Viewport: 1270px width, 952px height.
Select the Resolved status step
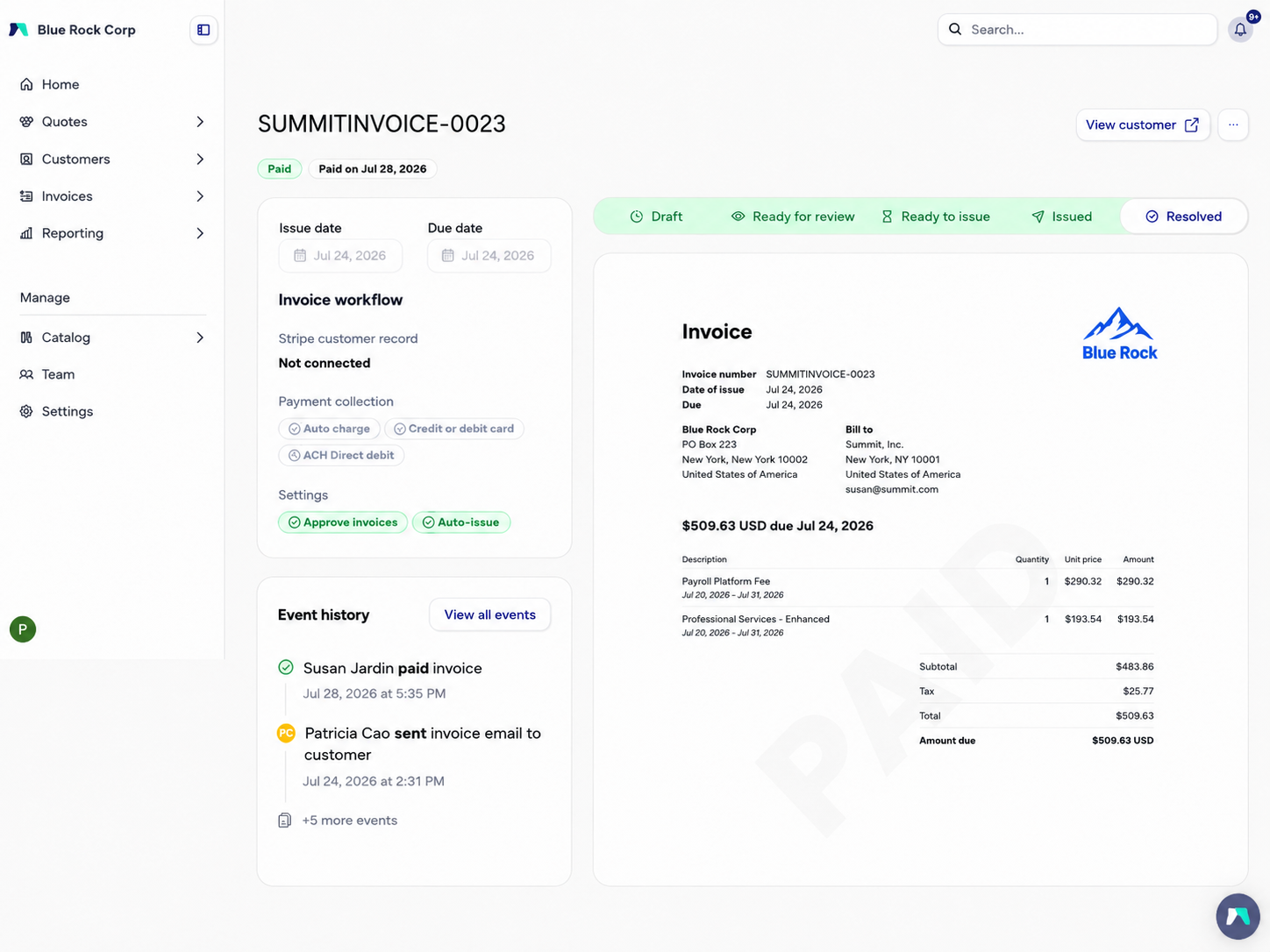coord(1183,217)
